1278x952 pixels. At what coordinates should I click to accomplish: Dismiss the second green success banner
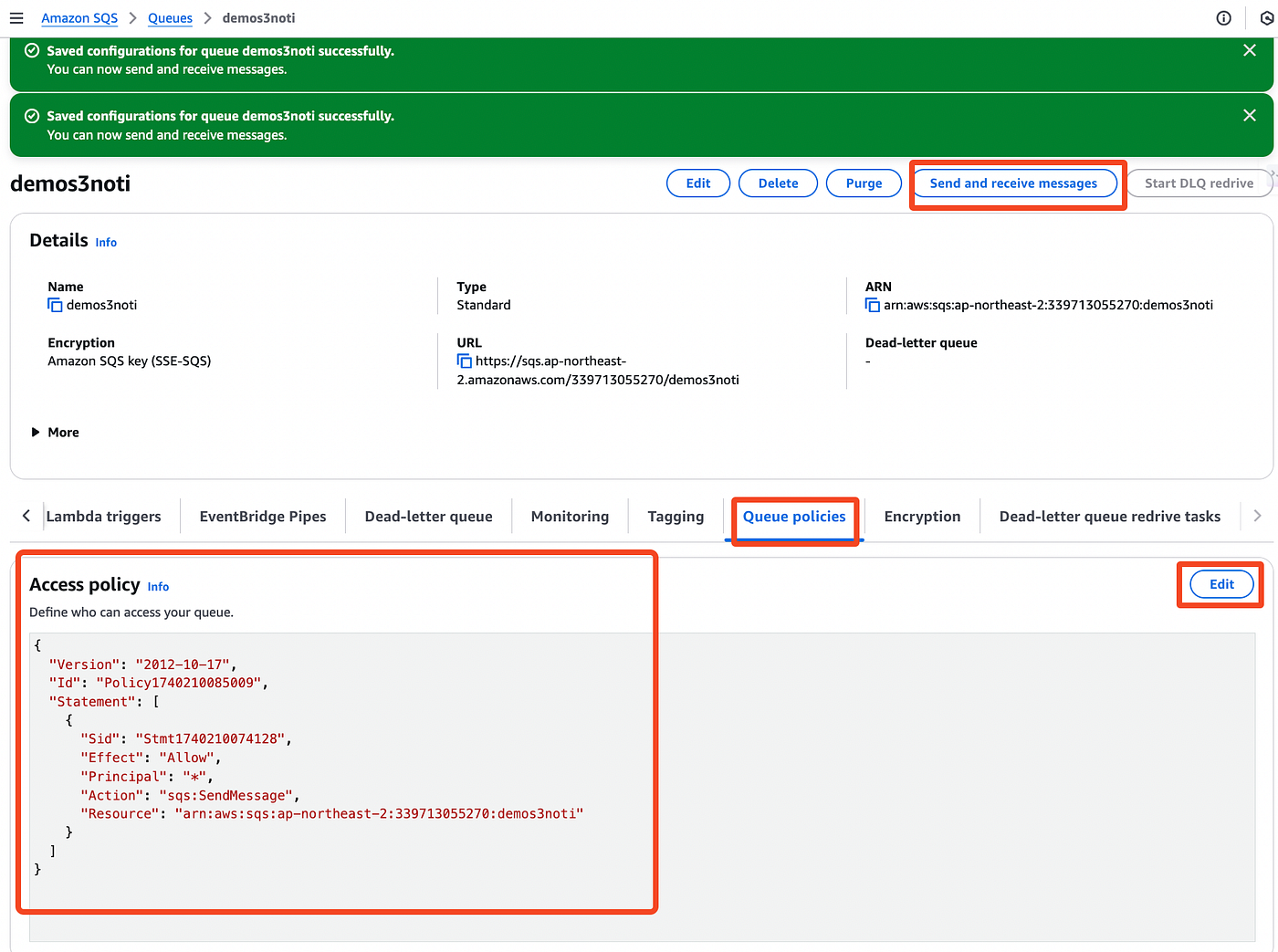click(x=1250, y=115)
